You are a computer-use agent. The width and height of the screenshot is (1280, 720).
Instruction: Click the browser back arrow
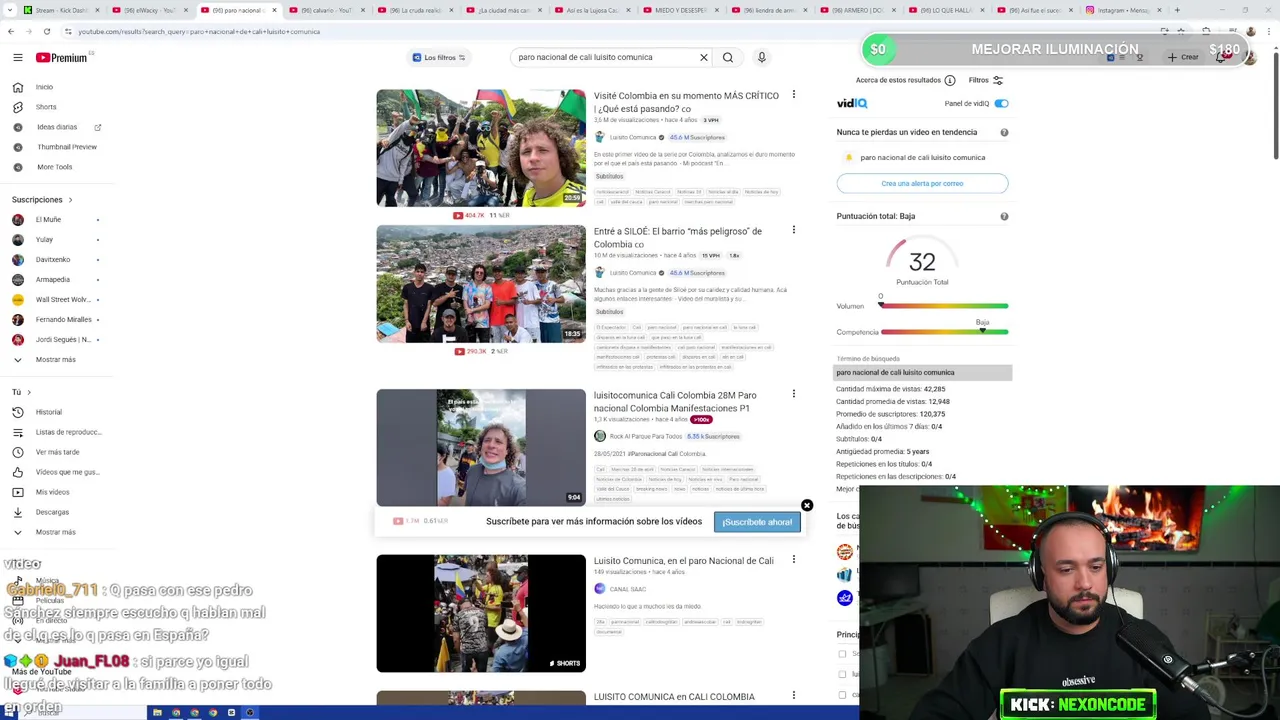[10, 31]
